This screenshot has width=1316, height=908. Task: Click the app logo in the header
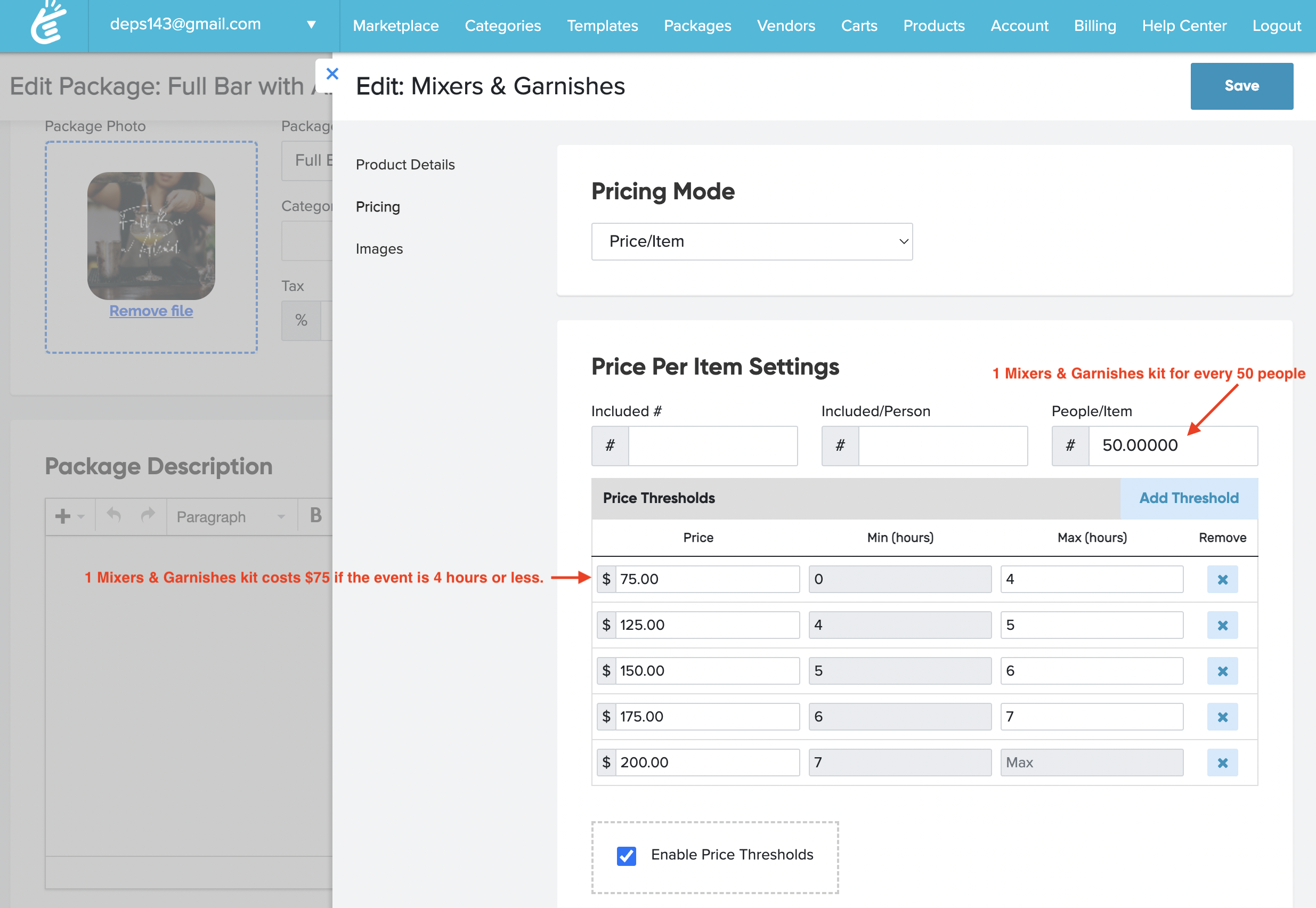pos(48,24)
